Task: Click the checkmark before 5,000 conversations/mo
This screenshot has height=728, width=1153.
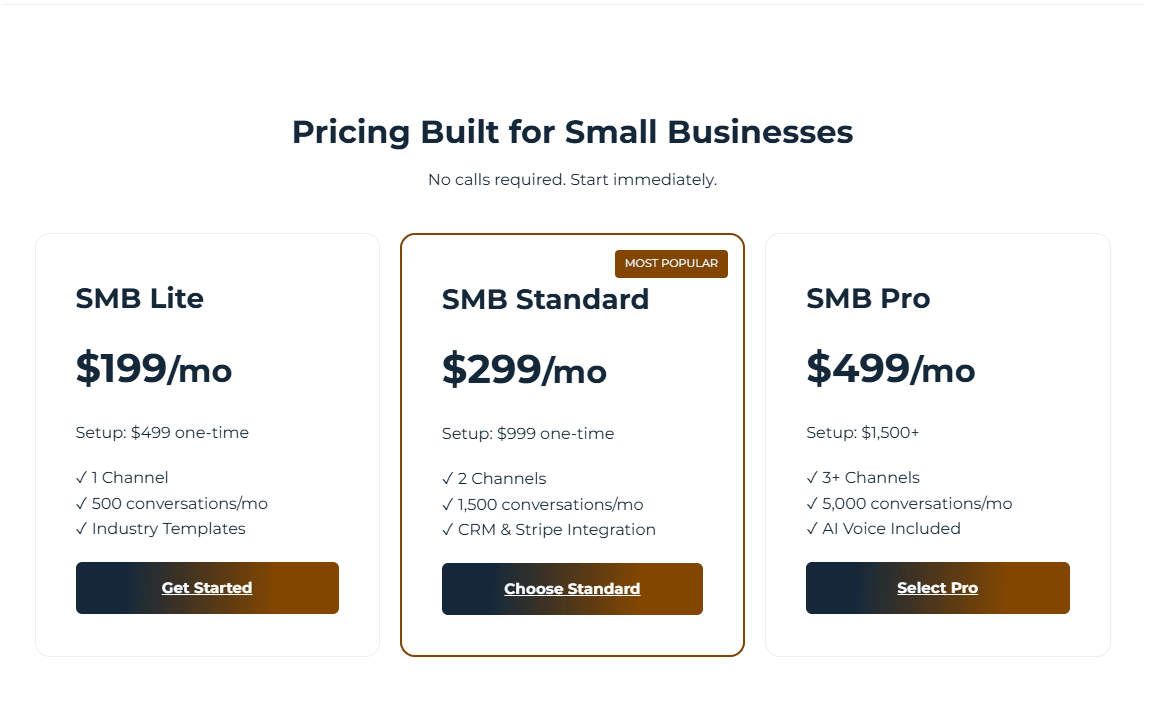Action: [812, 504]
